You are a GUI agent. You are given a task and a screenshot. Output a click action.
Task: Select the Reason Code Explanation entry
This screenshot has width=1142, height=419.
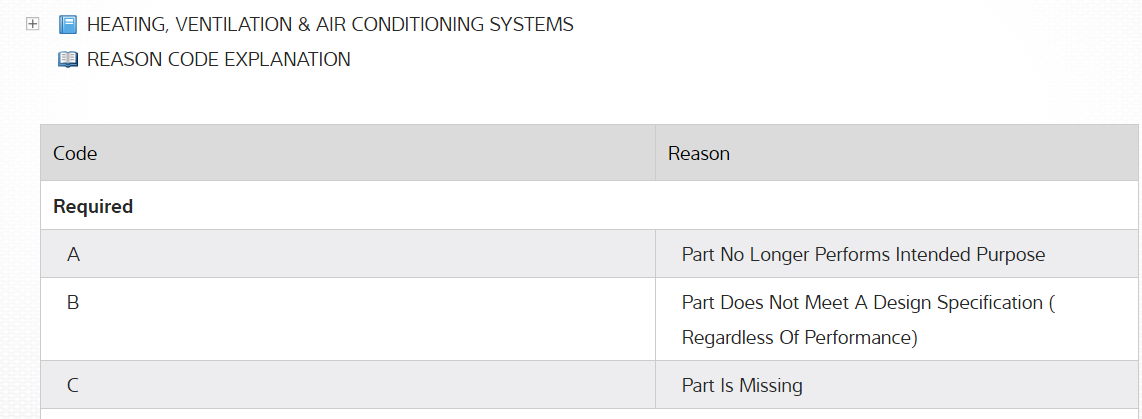coord(218,60)
